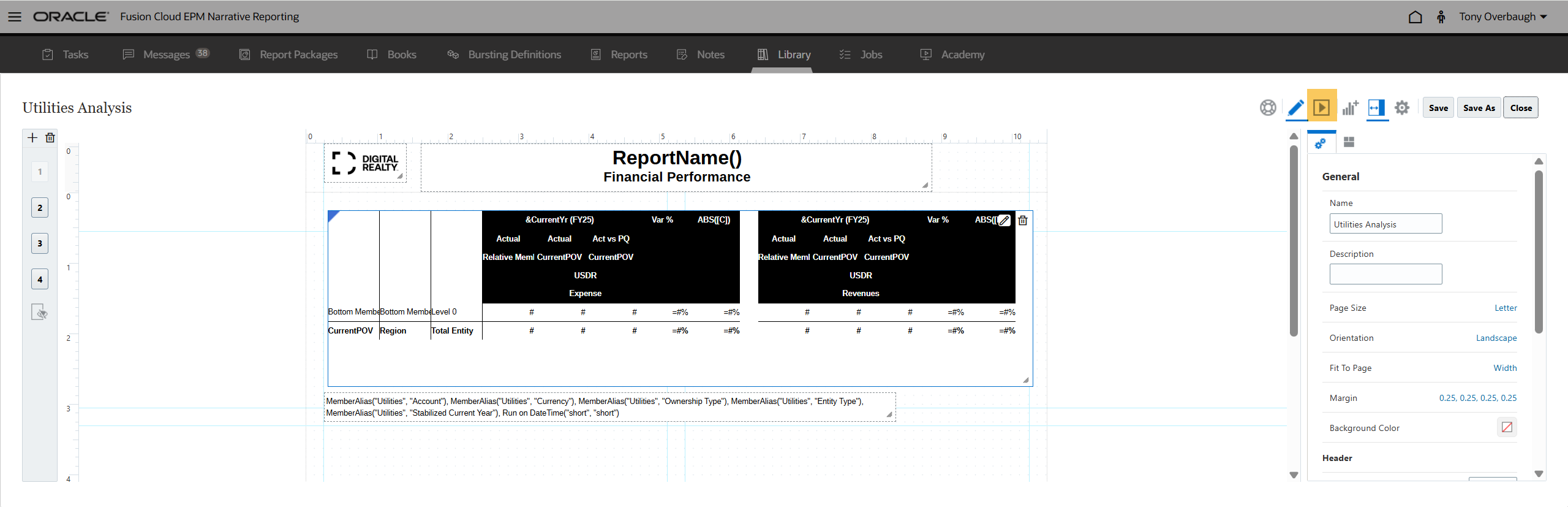Close the report designer
Viewport: 1568px width, 507px height.
1521,108
